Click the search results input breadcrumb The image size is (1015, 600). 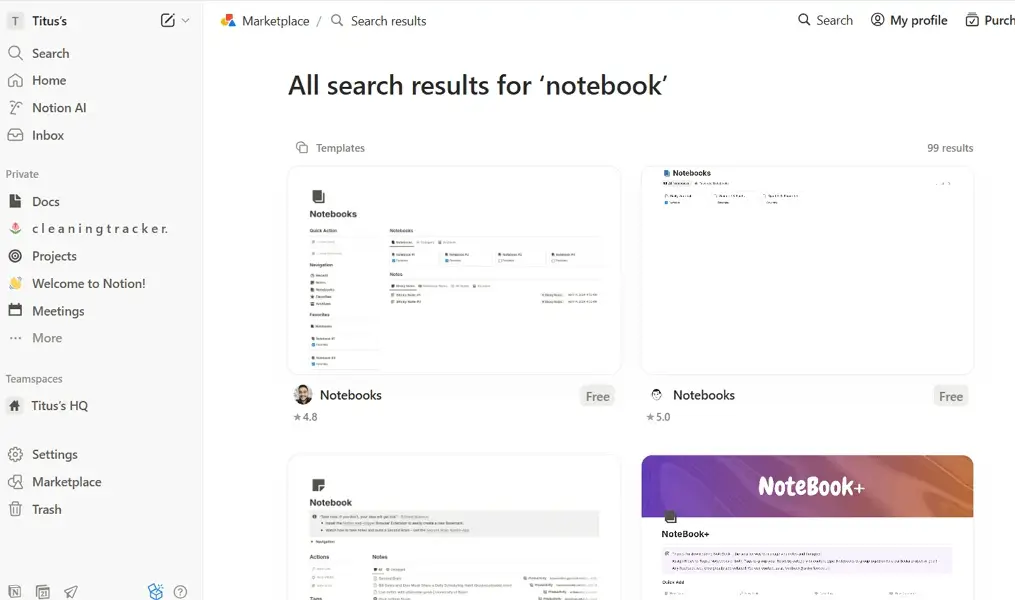click(x=387, y=20)
